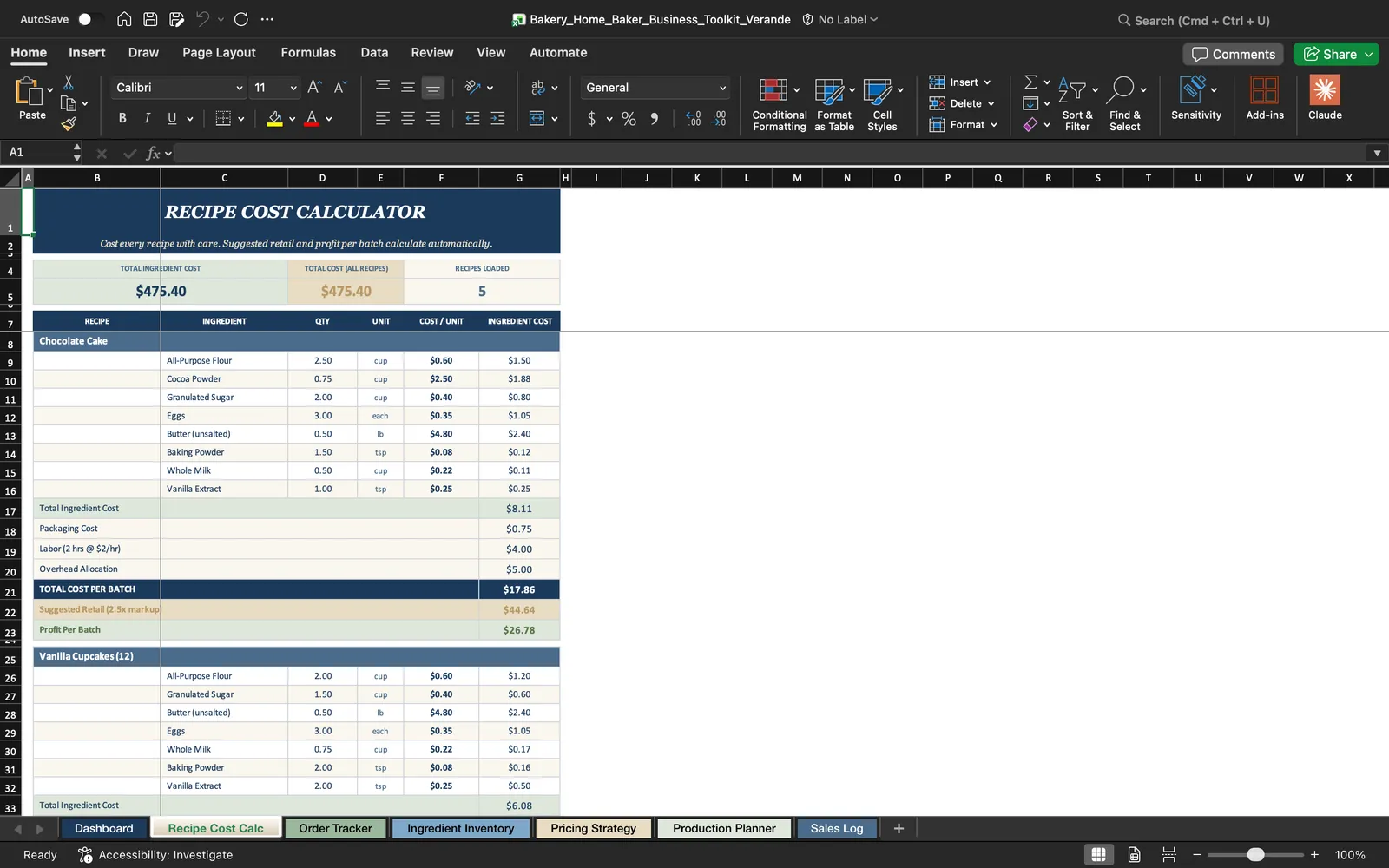Viewport: 1389px width, 868px height.
Task: Click the Percent Style icon
Action: pyautogui.click(x=629, y=118)
